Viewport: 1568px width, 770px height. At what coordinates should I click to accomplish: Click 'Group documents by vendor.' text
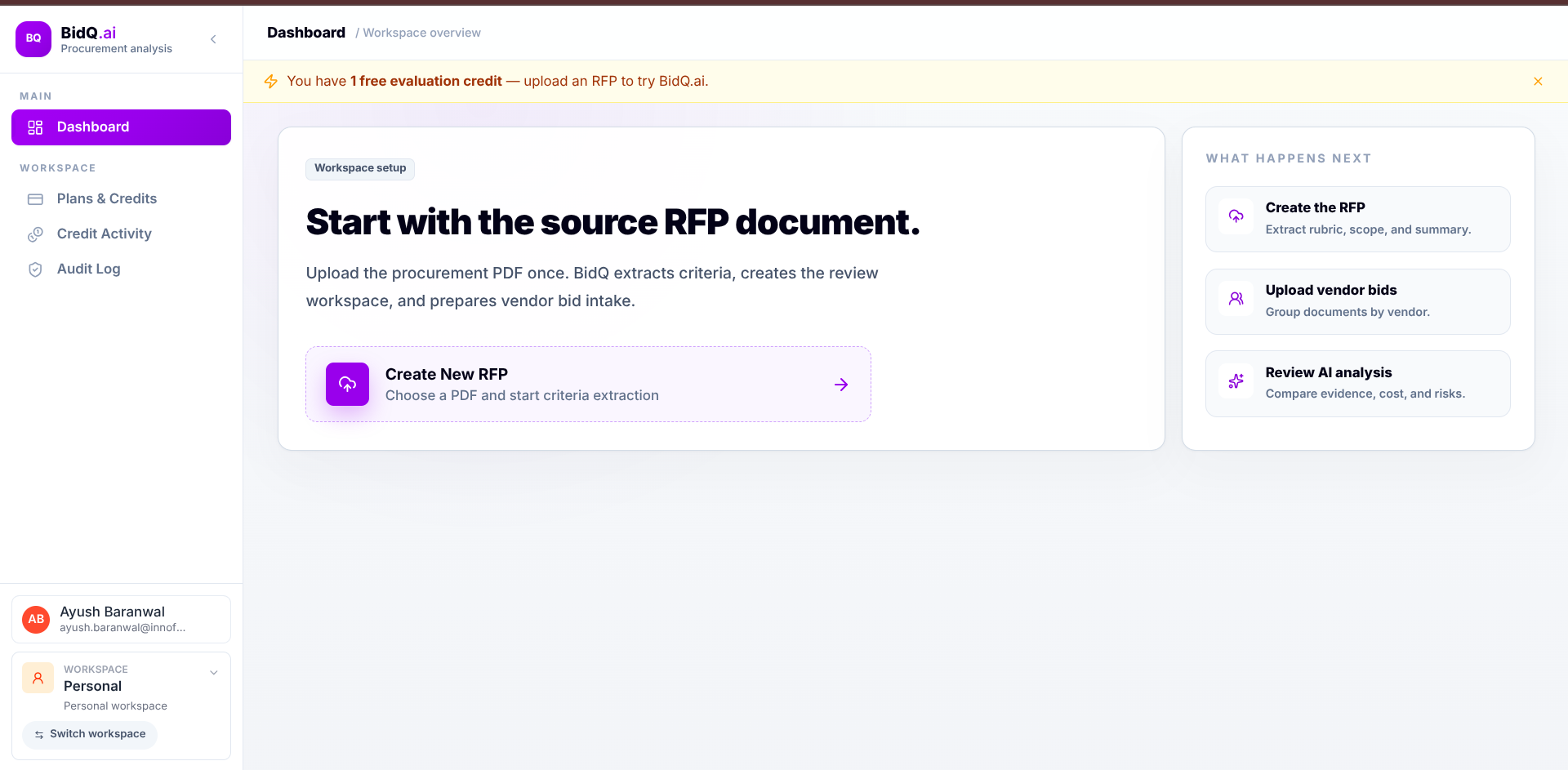(x=1347, y=313)
